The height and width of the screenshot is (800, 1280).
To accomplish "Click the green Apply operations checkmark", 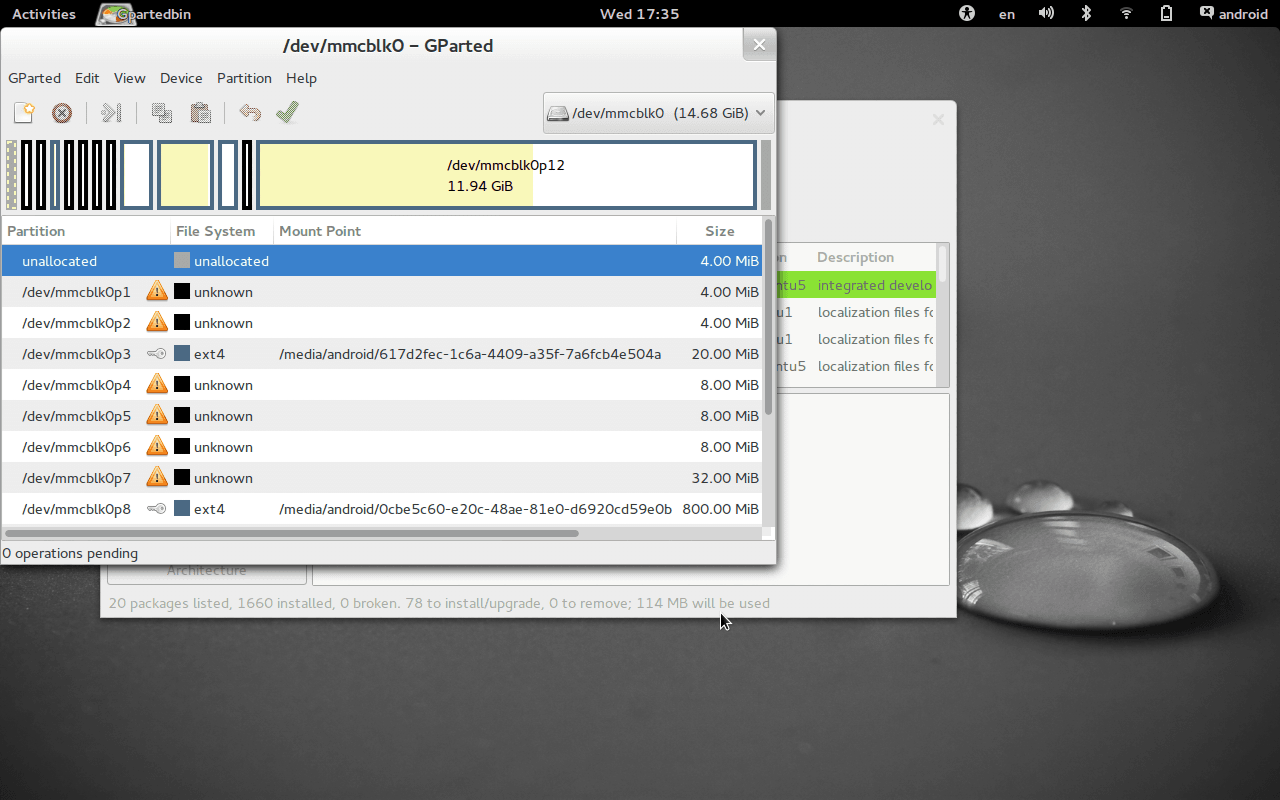I will point(287,112).
